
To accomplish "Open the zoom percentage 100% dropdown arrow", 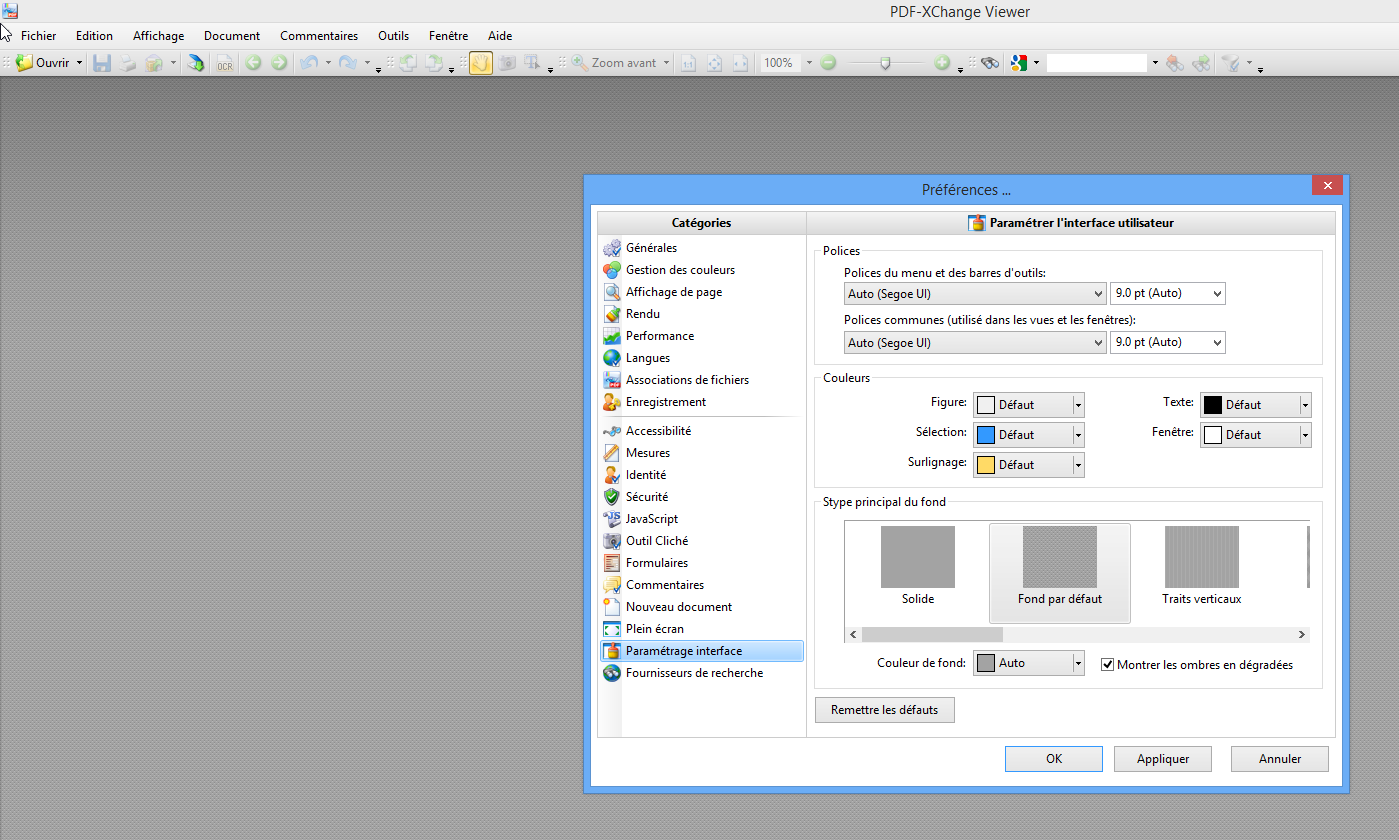I will click(x=809, y=63).
